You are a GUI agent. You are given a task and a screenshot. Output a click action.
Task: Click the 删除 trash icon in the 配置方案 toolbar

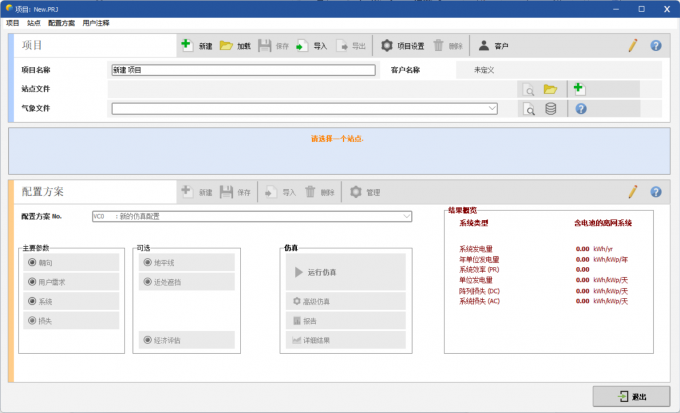click(310, 191)
